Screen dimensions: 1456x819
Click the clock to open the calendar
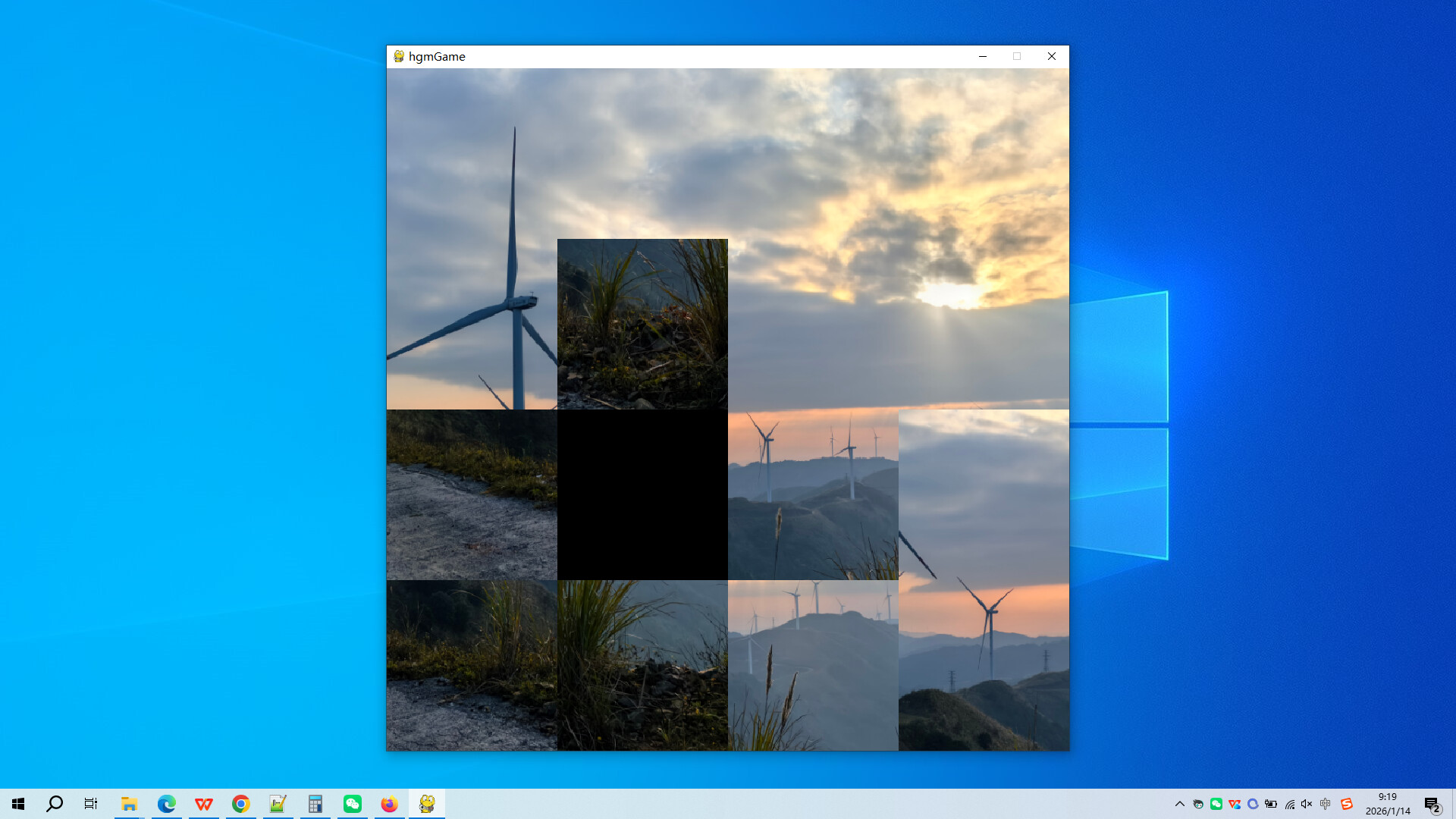tap(1387, 803)
